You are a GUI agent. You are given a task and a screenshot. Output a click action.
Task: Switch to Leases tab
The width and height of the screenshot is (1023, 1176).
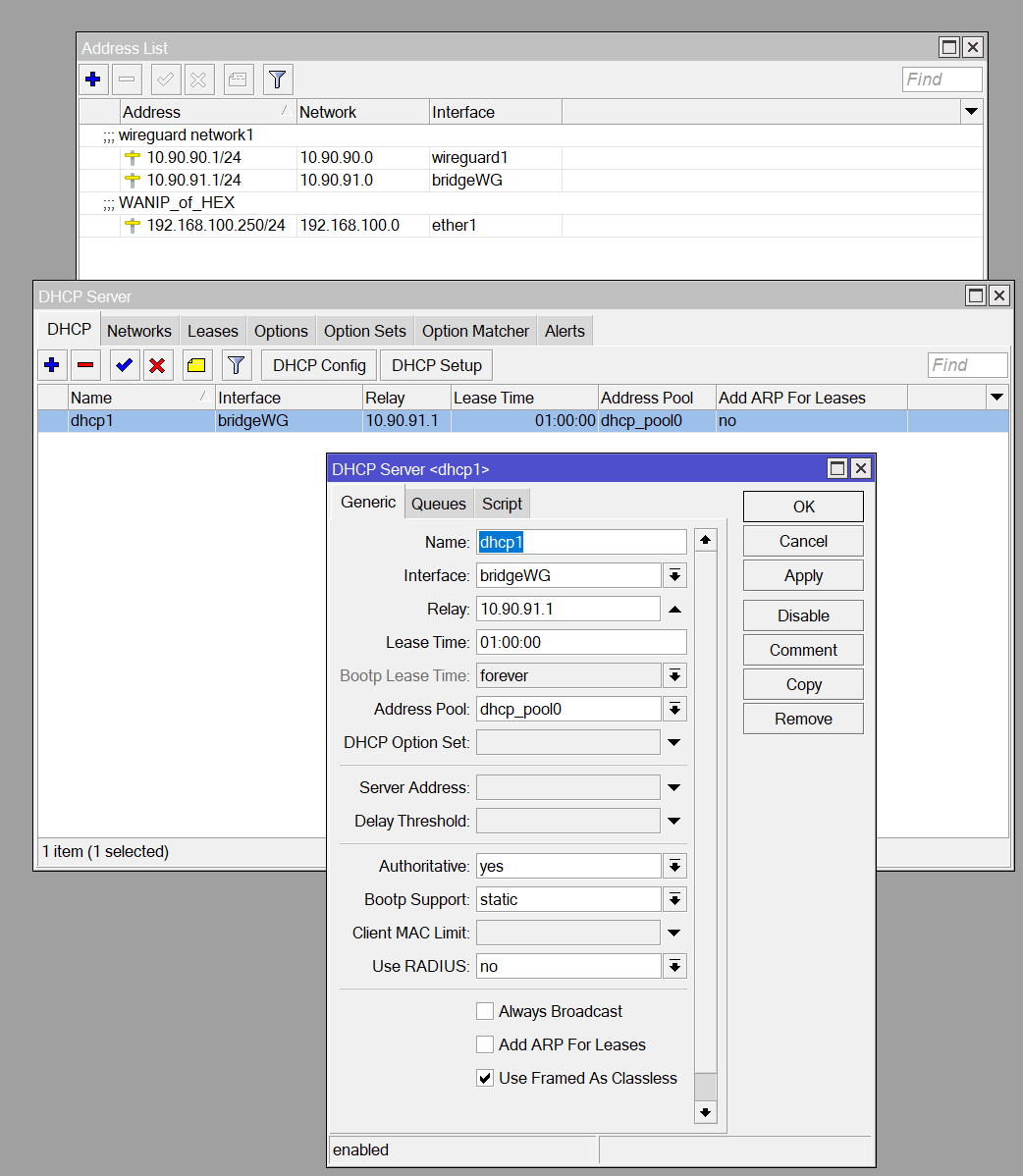213,331
